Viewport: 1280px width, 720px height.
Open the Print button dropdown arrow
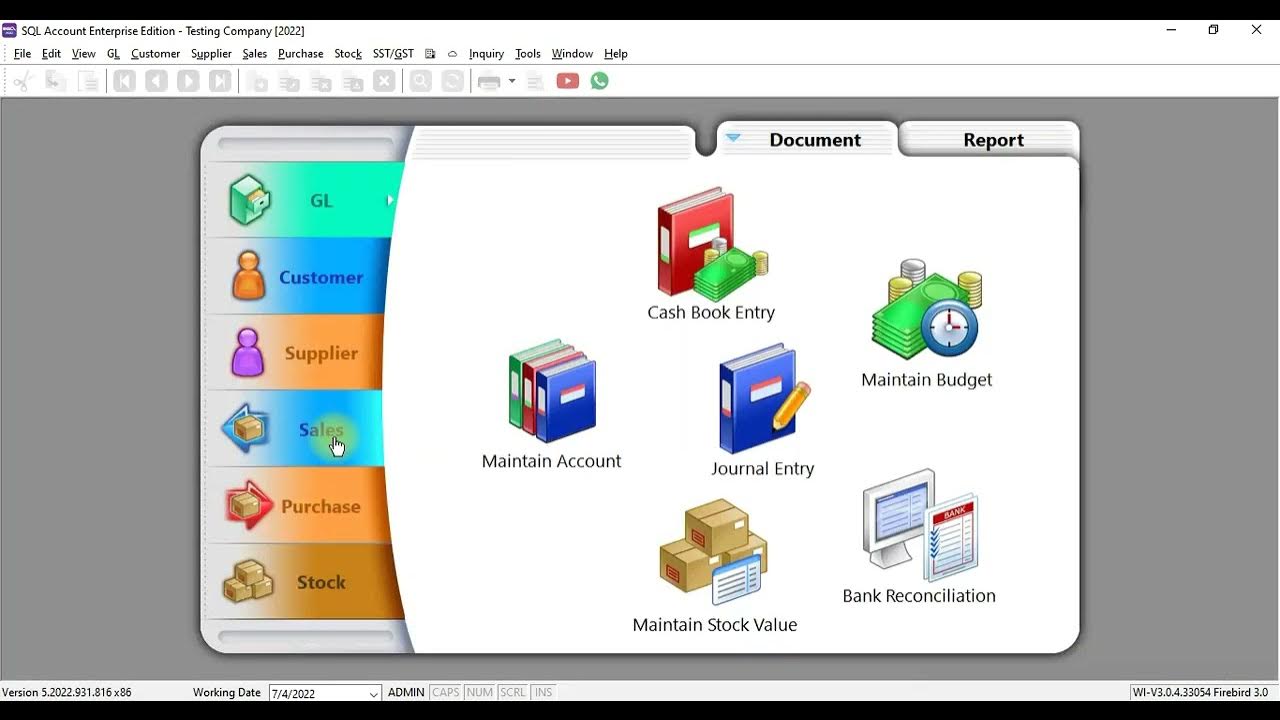point(512,81)
